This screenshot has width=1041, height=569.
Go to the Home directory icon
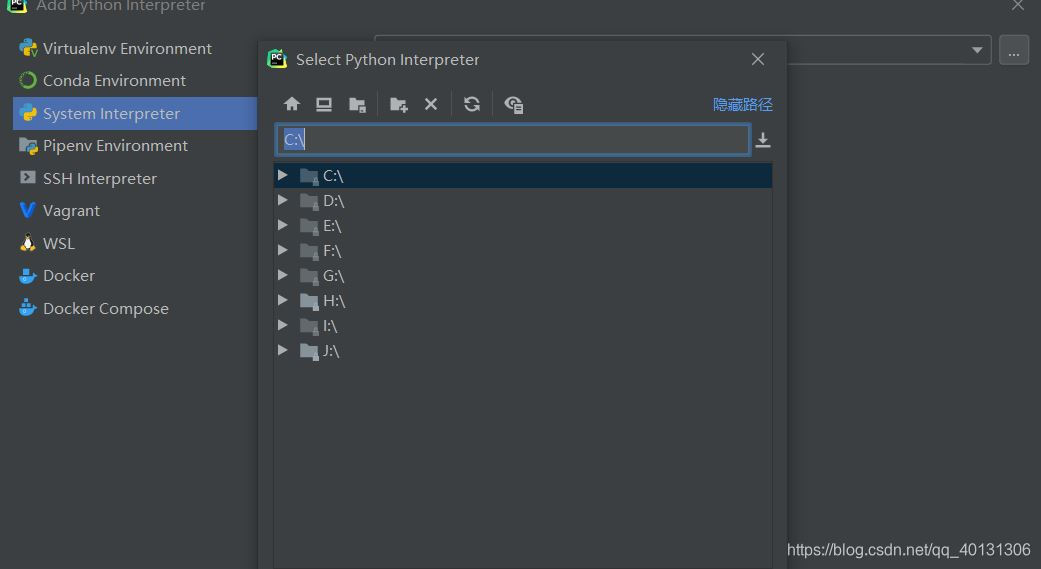click(291, 104)
